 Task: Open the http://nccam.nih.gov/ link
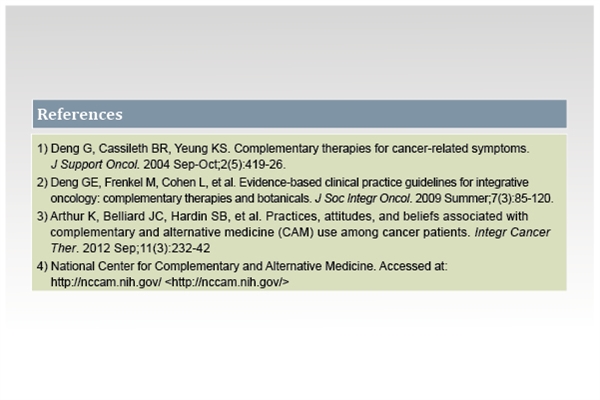pos(106,282)
